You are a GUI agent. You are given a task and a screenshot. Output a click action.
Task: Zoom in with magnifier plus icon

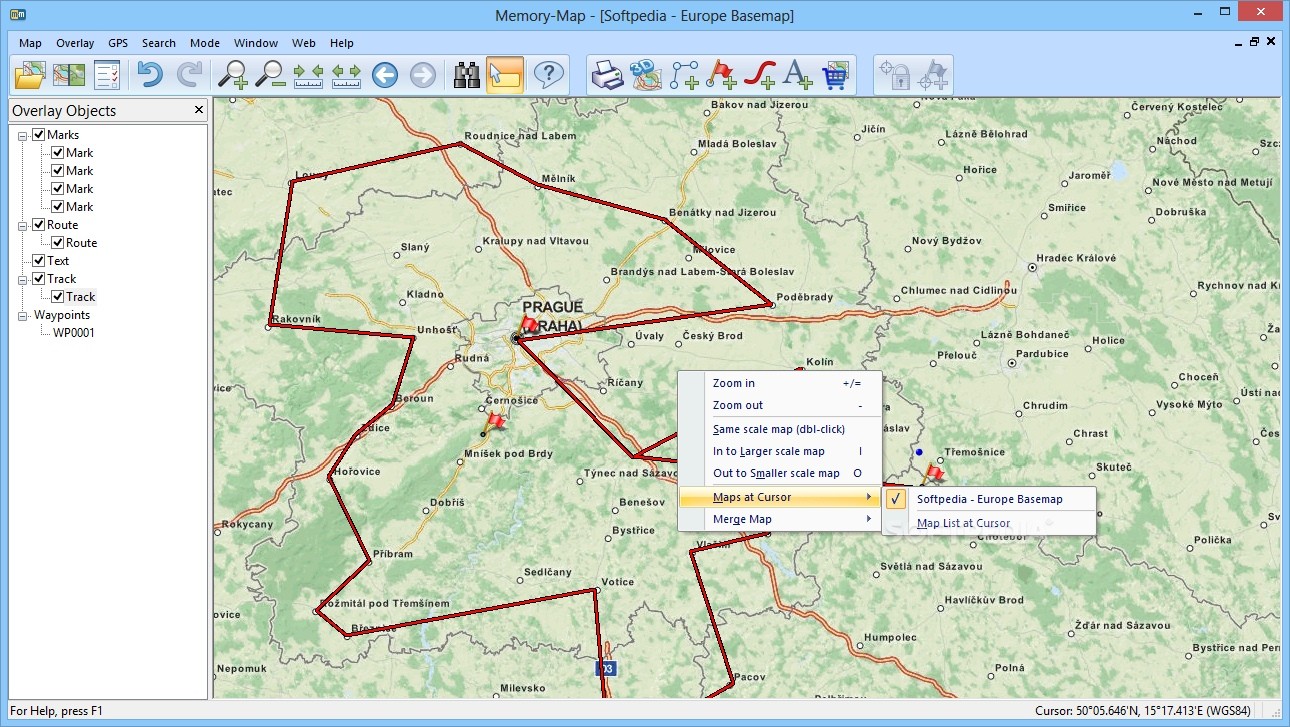(233, 75)
